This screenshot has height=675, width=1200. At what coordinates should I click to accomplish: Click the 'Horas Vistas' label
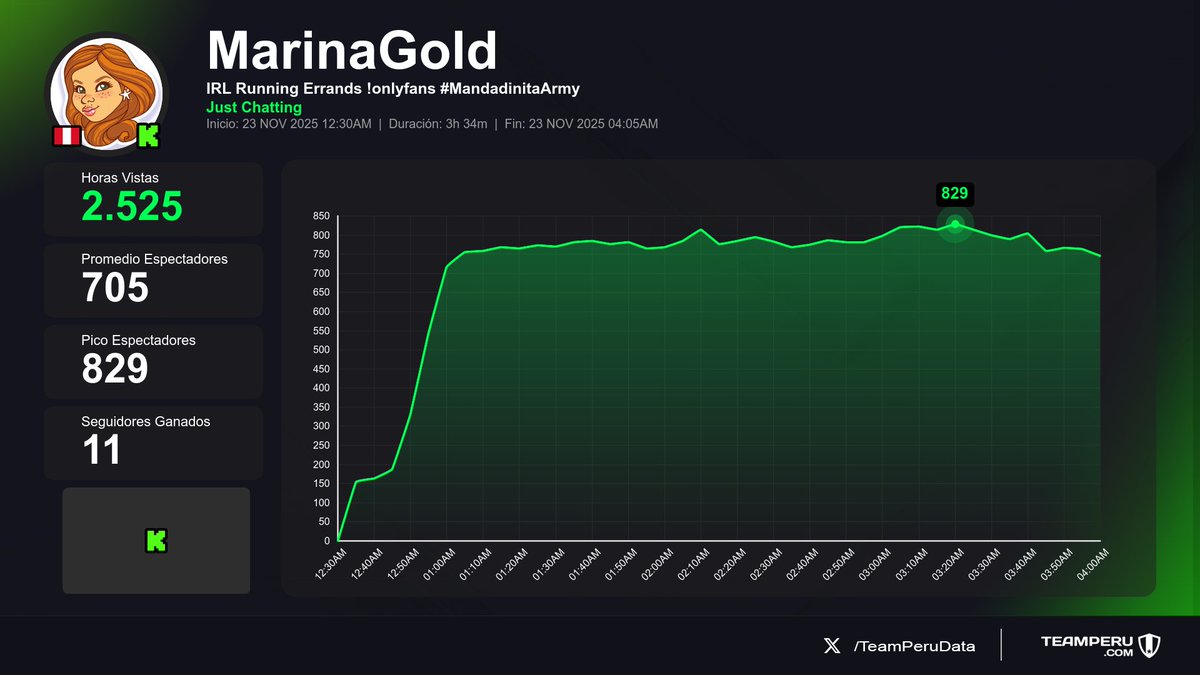coord(120,177)
